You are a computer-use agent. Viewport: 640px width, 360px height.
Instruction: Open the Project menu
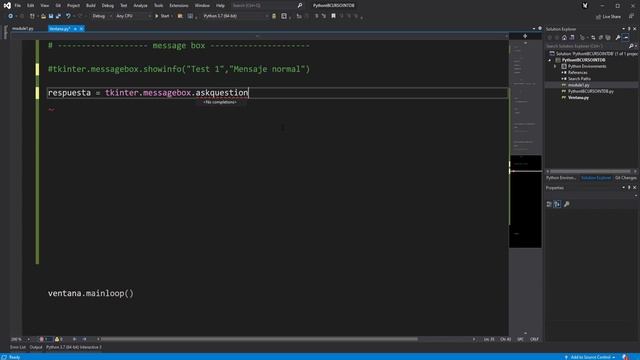73,6
